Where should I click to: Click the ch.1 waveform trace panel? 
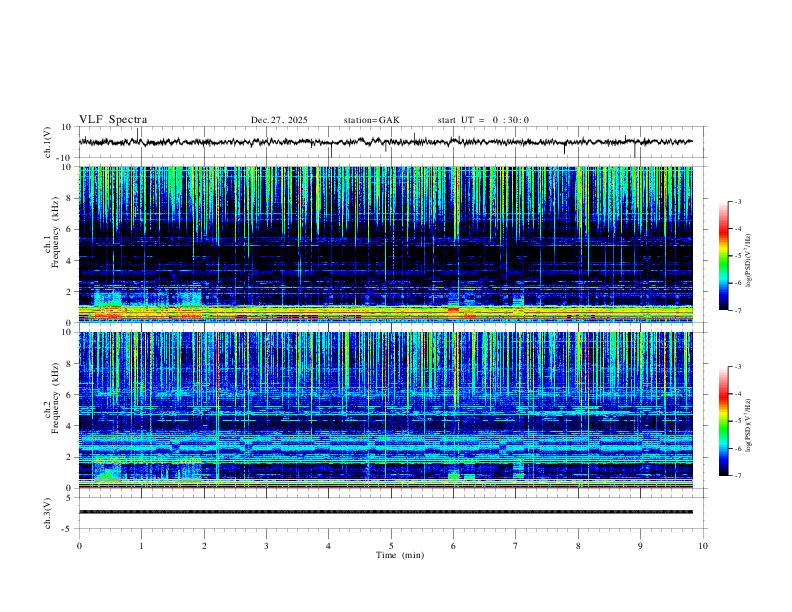391,142
